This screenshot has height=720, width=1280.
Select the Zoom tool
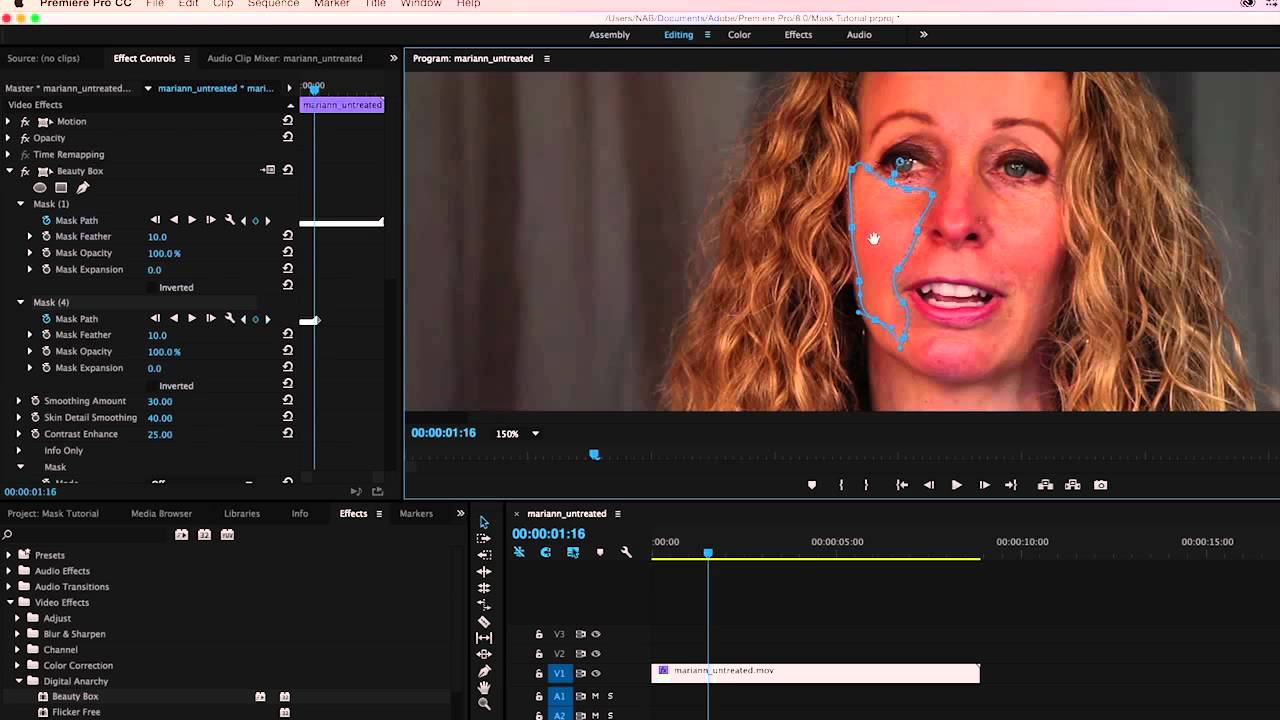pos(484,704)
